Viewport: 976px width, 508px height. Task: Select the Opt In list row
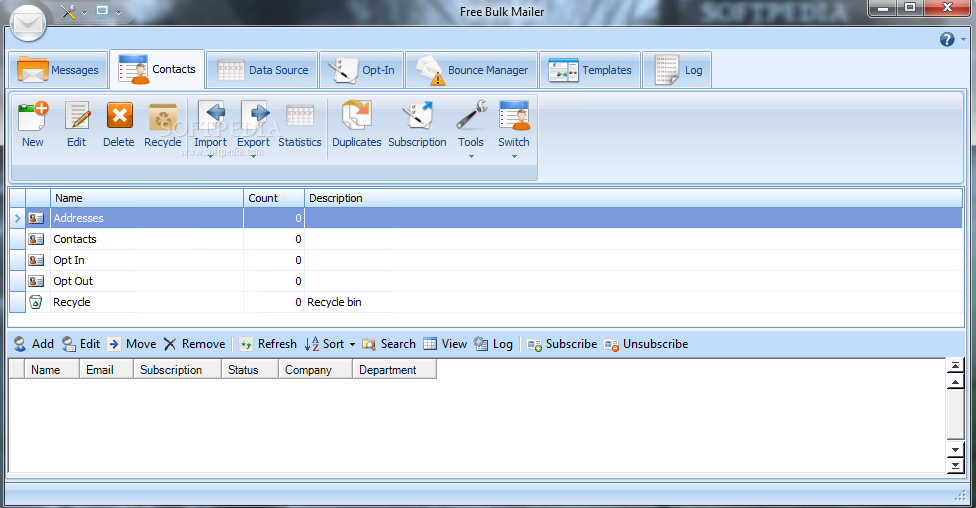[486, 260]
